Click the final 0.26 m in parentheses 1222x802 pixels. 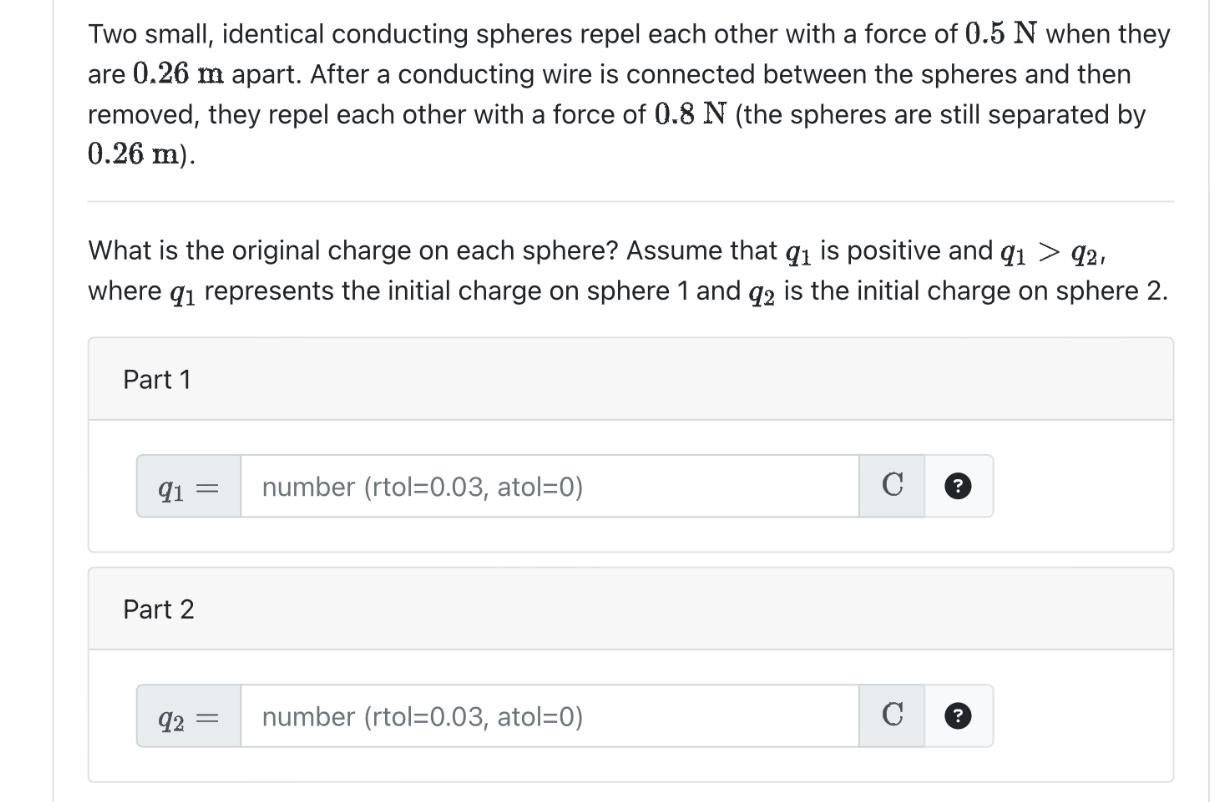135,155
